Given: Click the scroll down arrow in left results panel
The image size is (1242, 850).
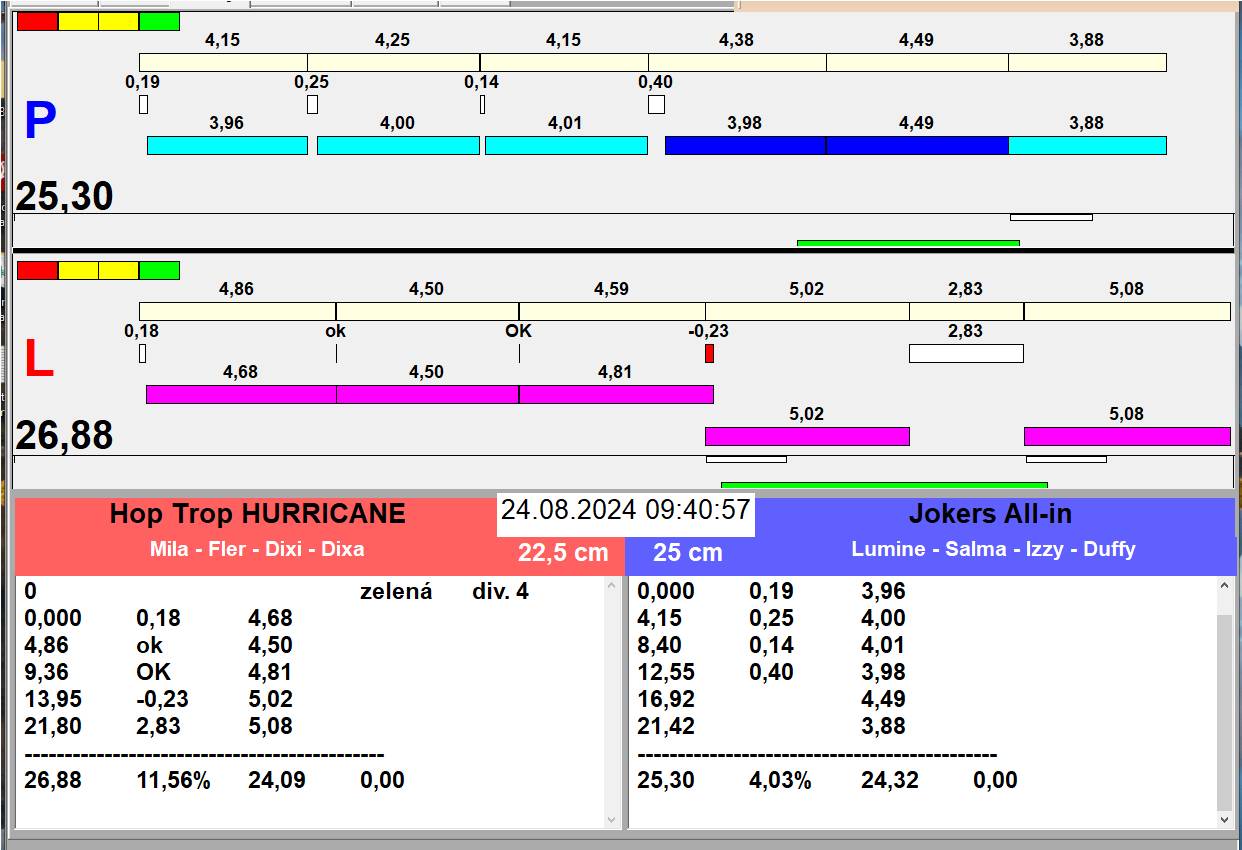Looking at the screenshot, I should click(613, 819).
